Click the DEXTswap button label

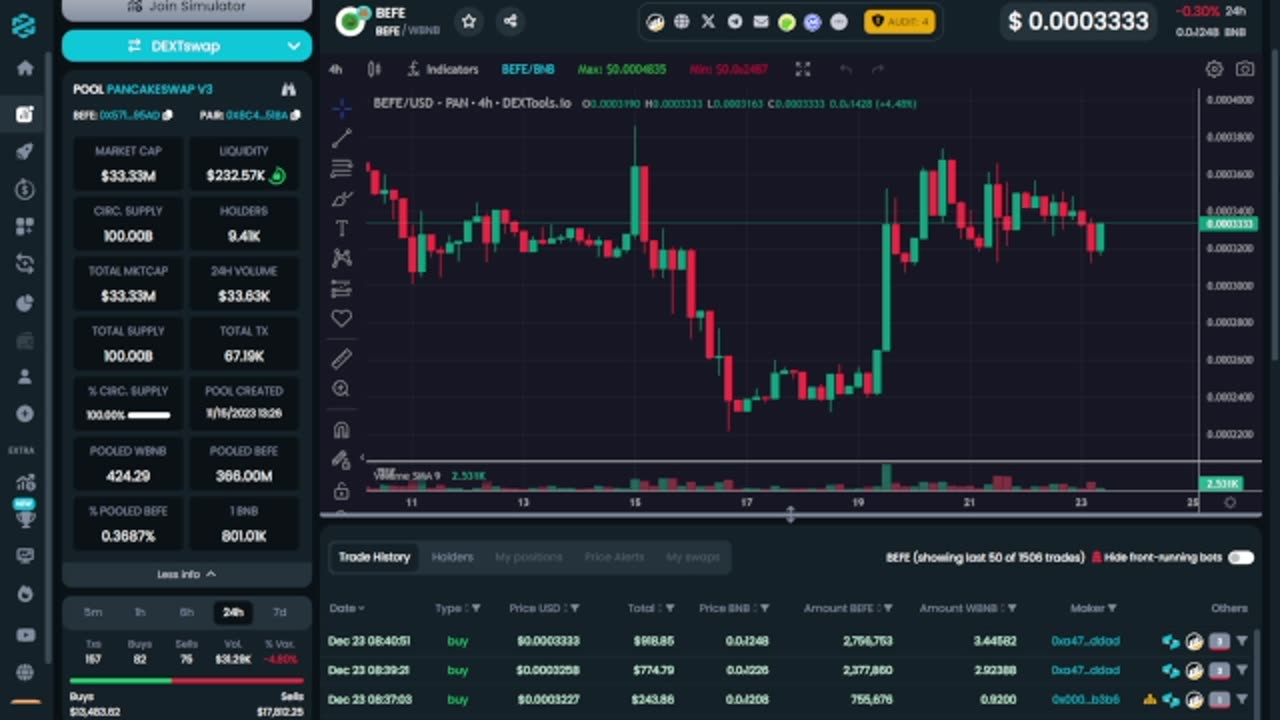click(185, 46)
